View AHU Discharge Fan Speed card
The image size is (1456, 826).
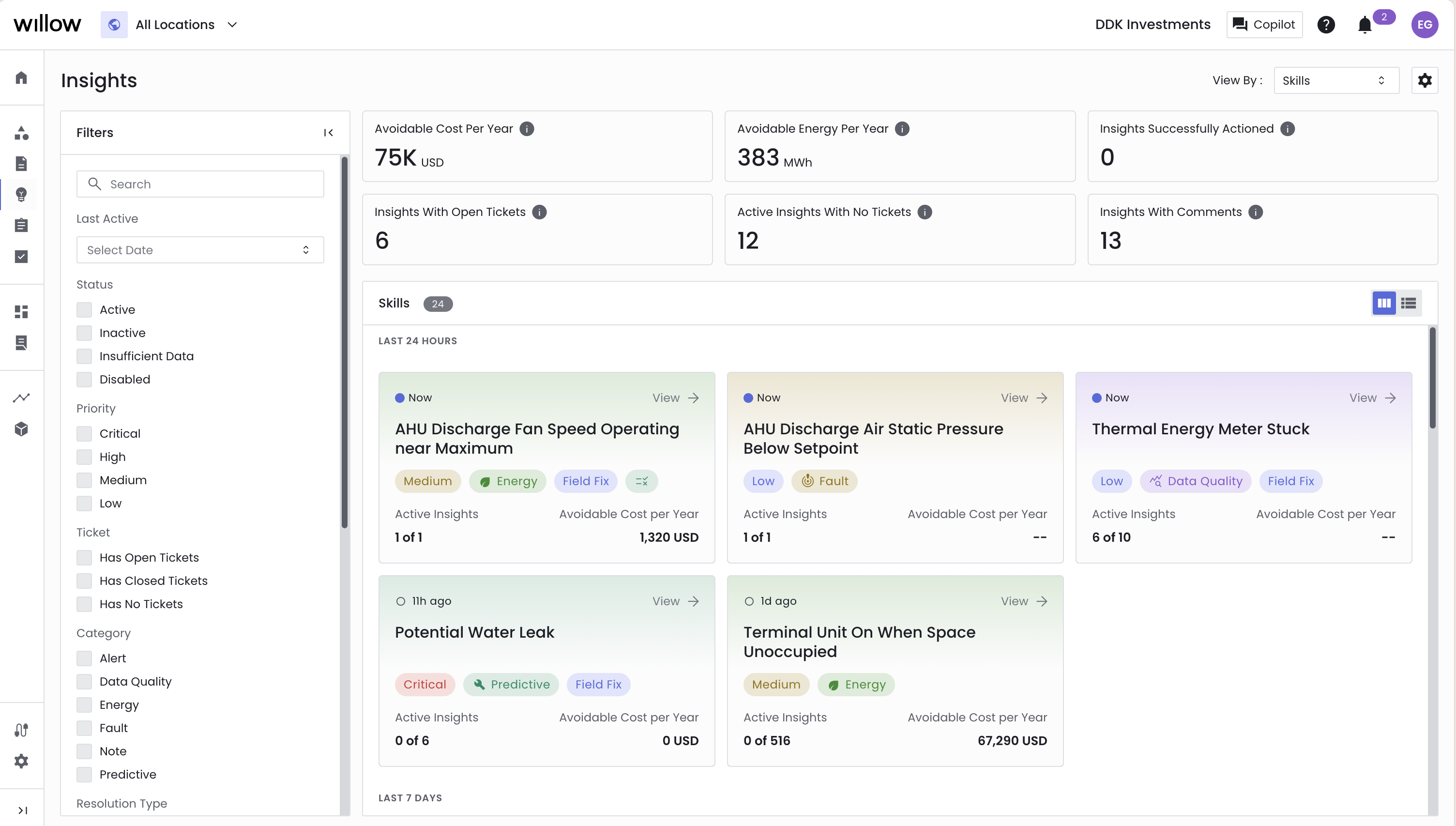676,398
